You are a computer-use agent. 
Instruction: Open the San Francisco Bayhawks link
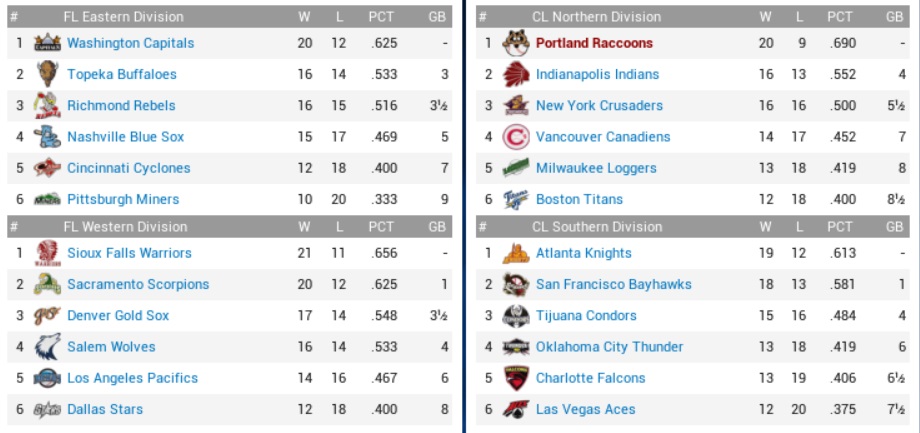tap(613, 284)
